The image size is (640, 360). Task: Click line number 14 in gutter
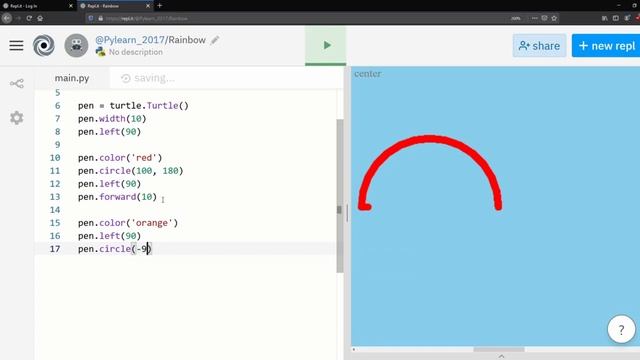(55, 210)
